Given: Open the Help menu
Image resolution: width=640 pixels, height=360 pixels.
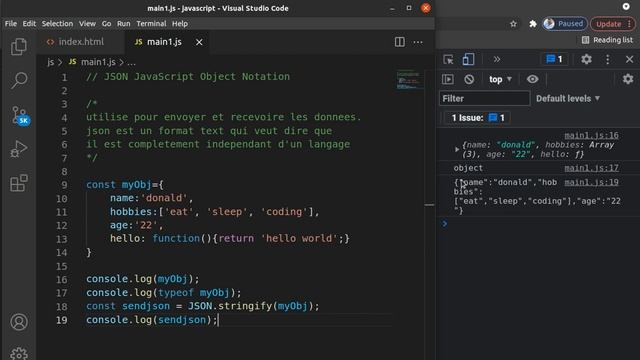Looking at the screenshot, I should tap(180, 24).
